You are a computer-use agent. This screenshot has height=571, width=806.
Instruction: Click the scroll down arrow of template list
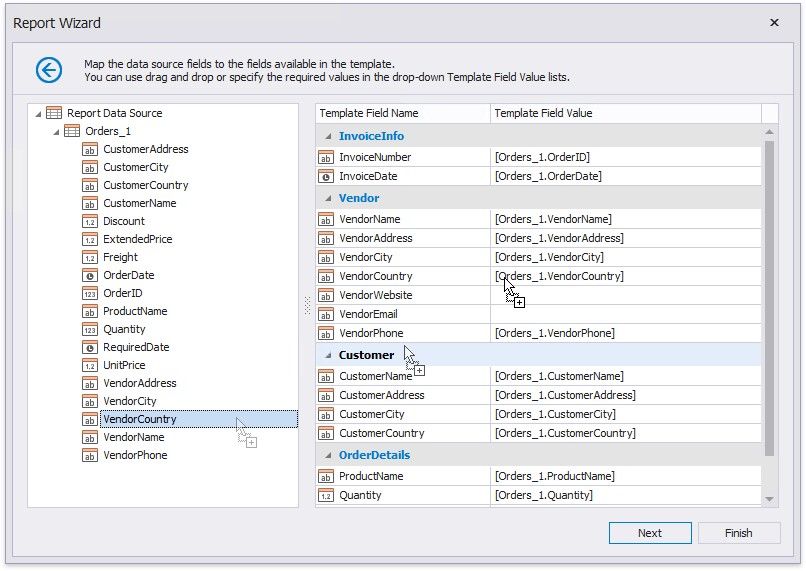(x=769, y=498)
